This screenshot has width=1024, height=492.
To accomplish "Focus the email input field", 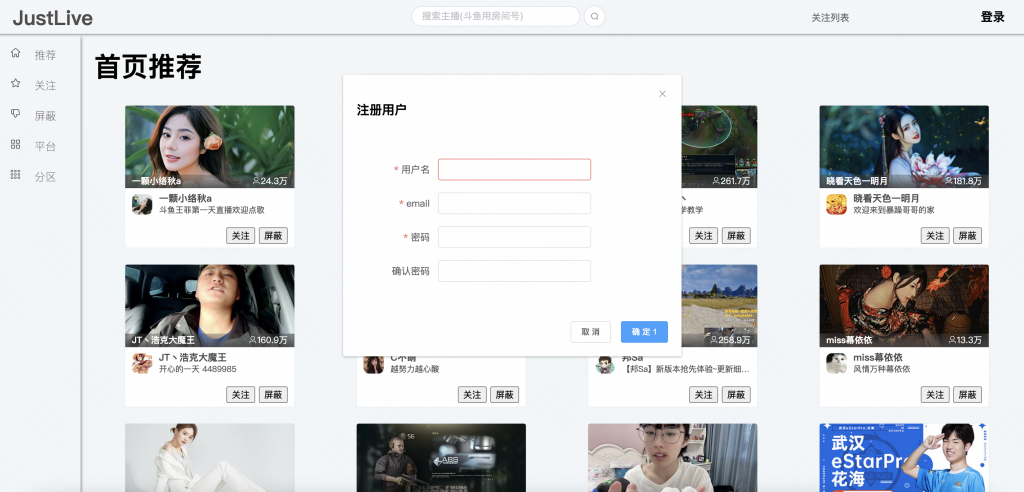I will pos(515,203).
